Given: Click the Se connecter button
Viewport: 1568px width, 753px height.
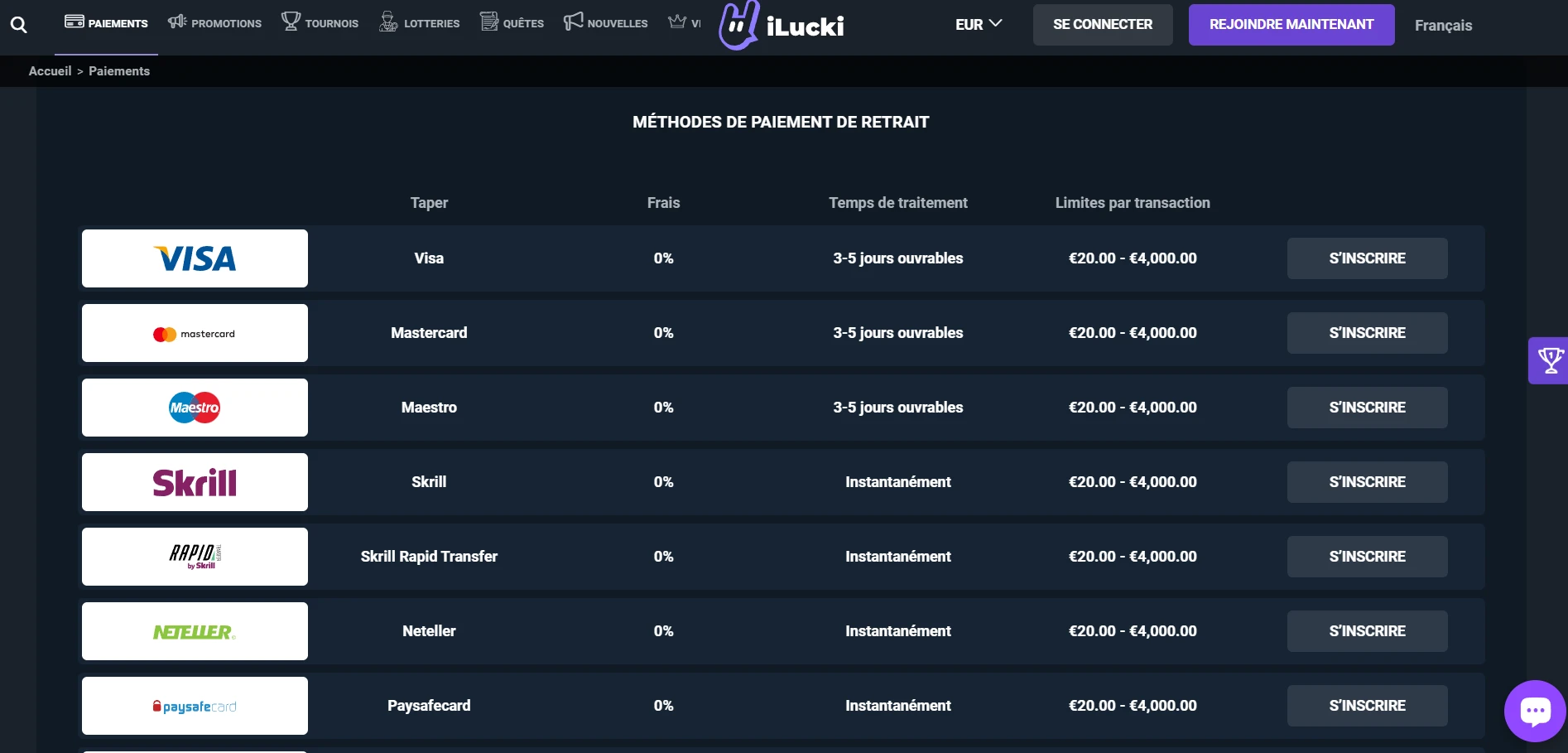Looking at the screenshot, I should pyautogui.click(x=1103, y=25).
